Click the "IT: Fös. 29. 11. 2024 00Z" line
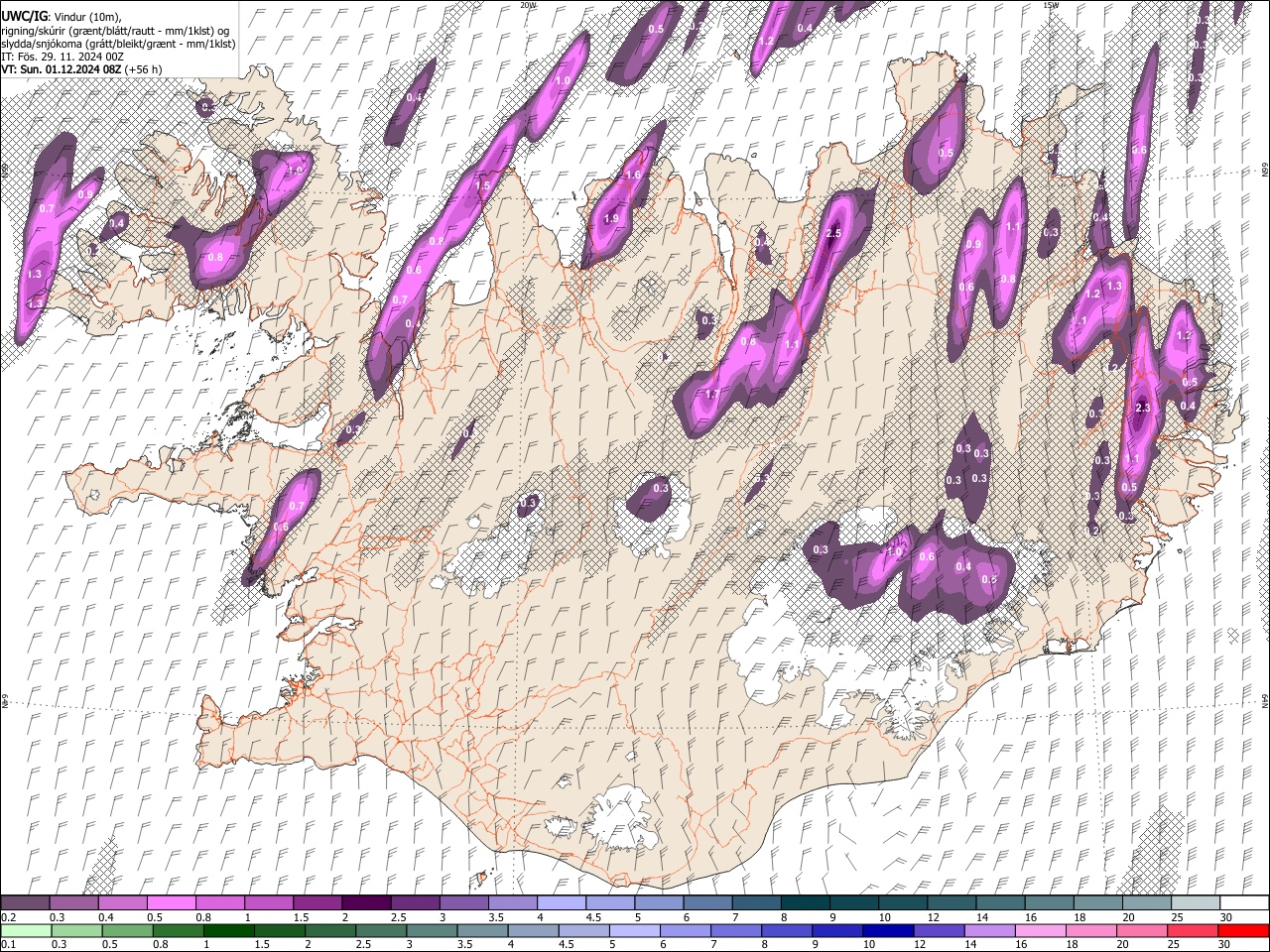 (x=63, y=57)
